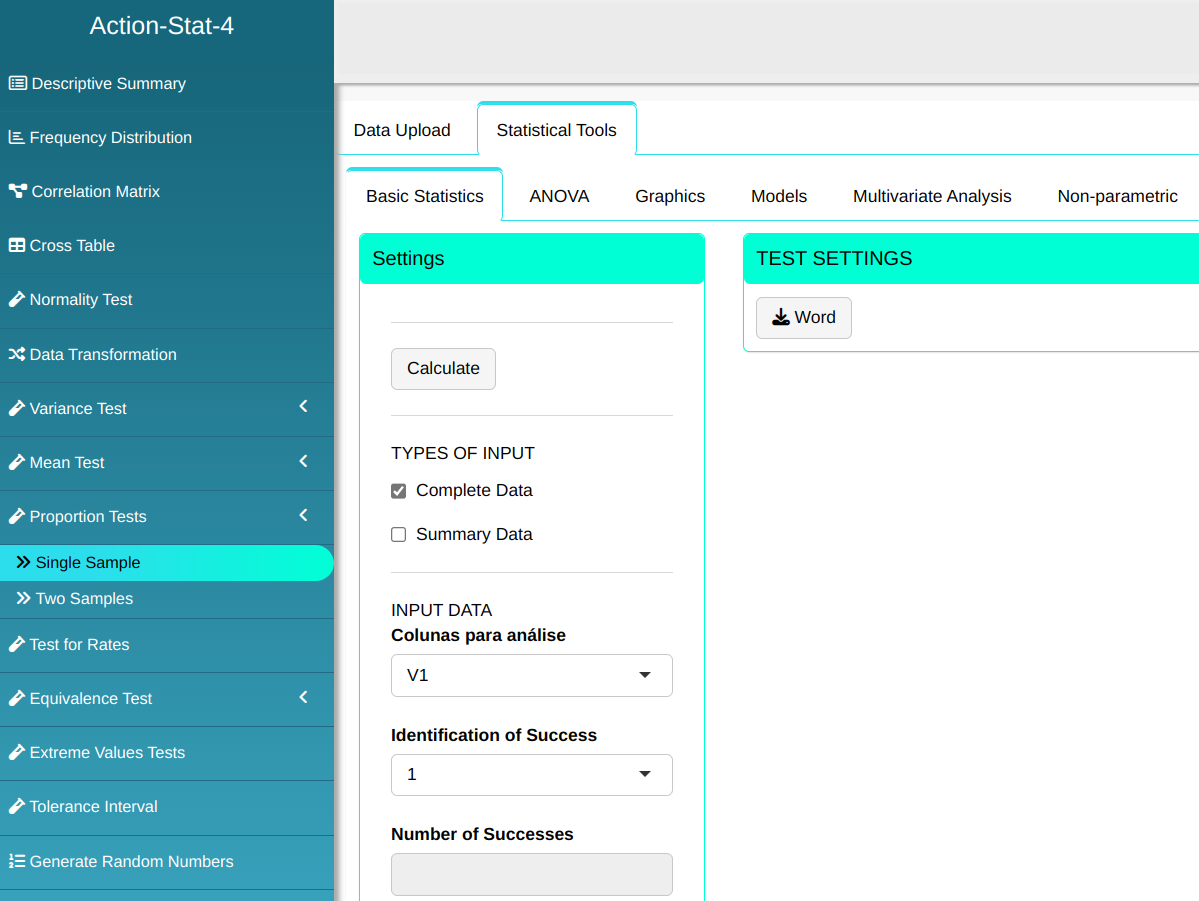Uncheck the Complete Data checkbox

click(x=399, y=491)
